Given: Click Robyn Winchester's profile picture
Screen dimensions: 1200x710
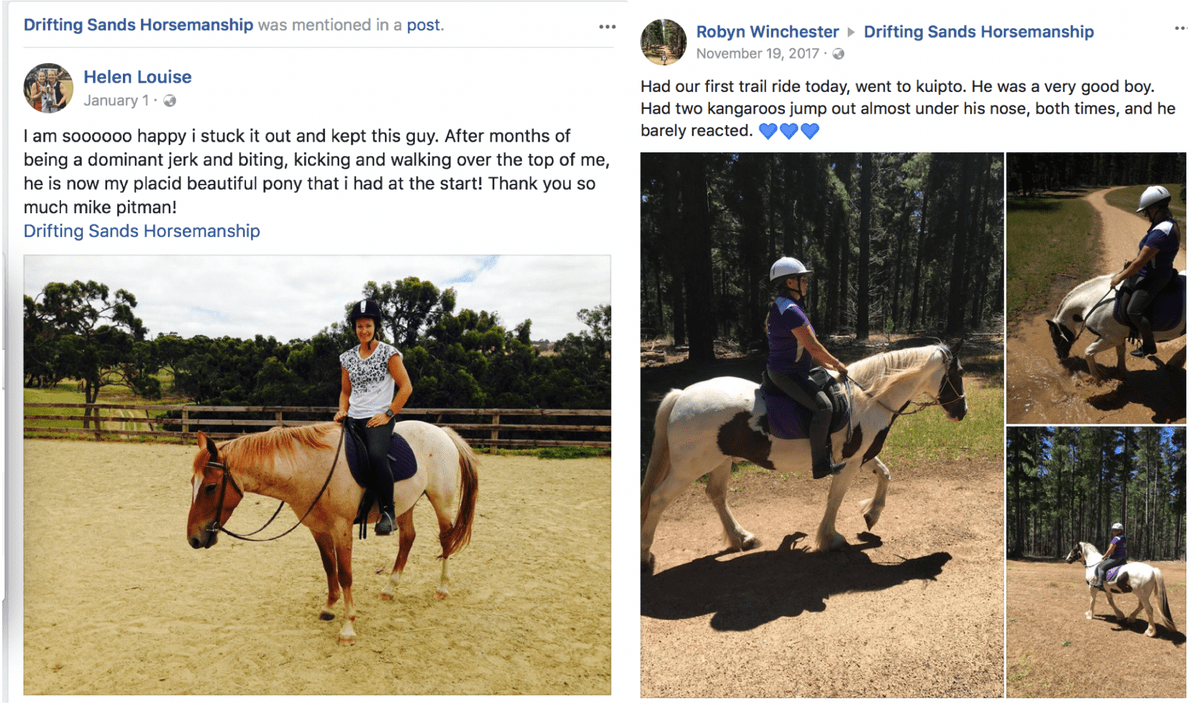Looking at the screenshot, I should (663, 42).
